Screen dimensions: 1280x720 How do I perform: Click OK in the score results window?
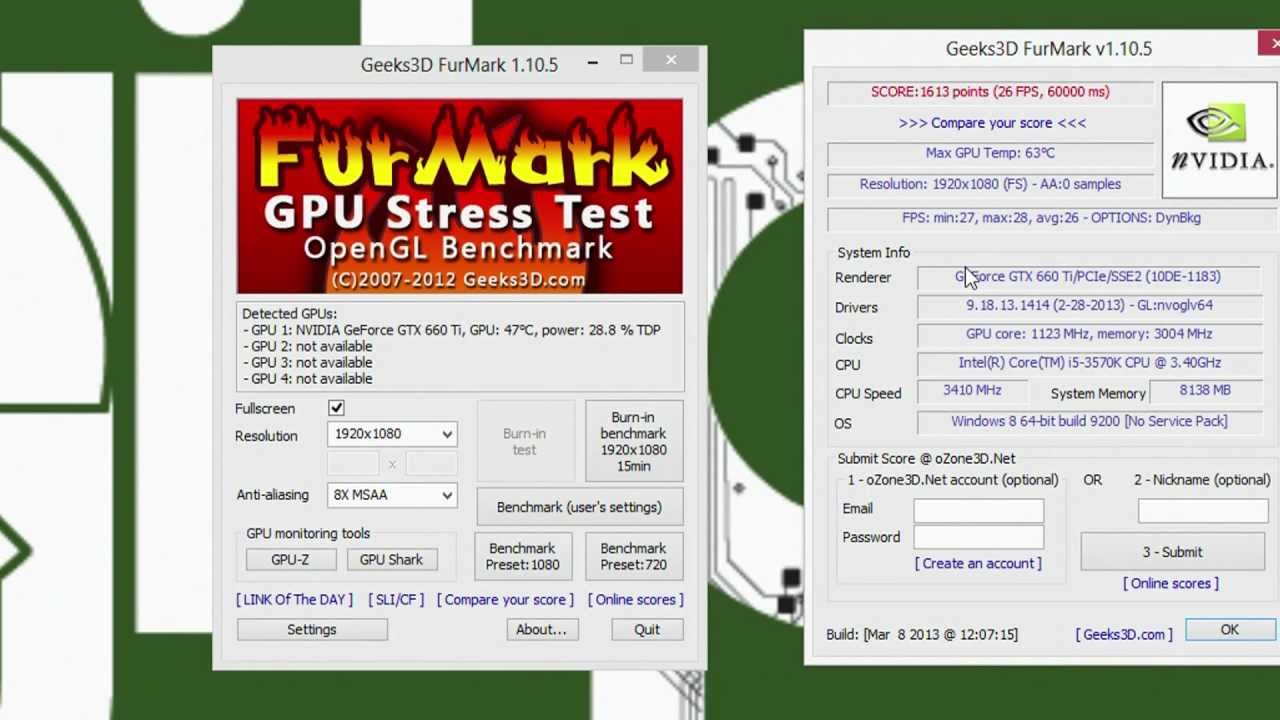1229,629
